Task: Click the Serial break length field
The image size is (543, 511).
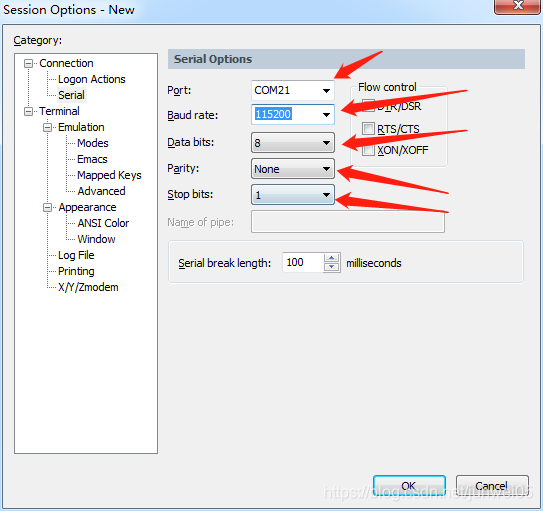Action: pos(303,262)
